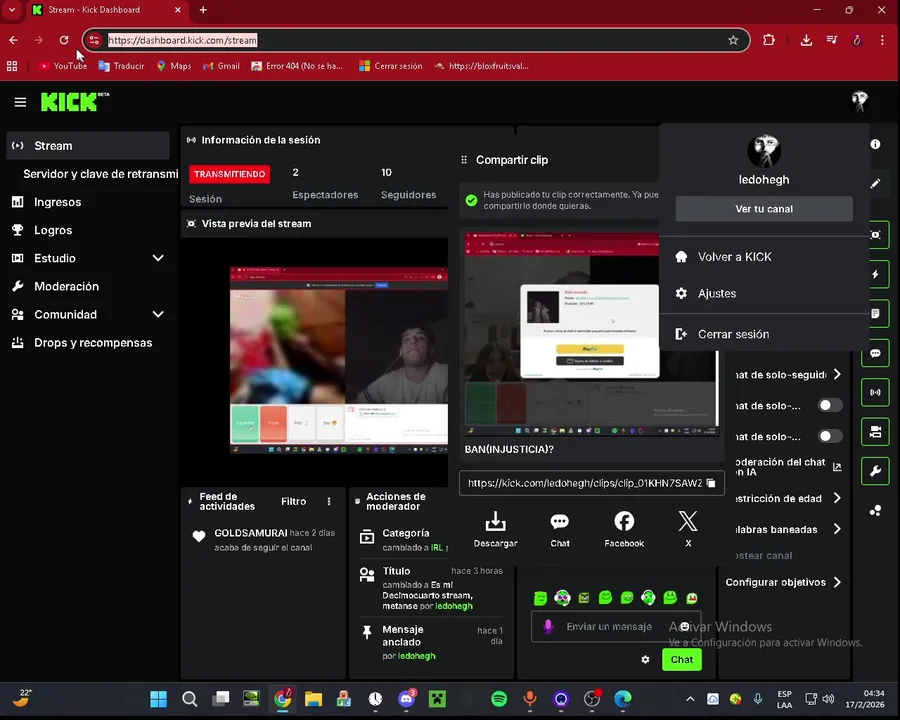The image size is (900, 720).
Task: Click the wrench tools icon on the right rail
Action: point(875,471)
